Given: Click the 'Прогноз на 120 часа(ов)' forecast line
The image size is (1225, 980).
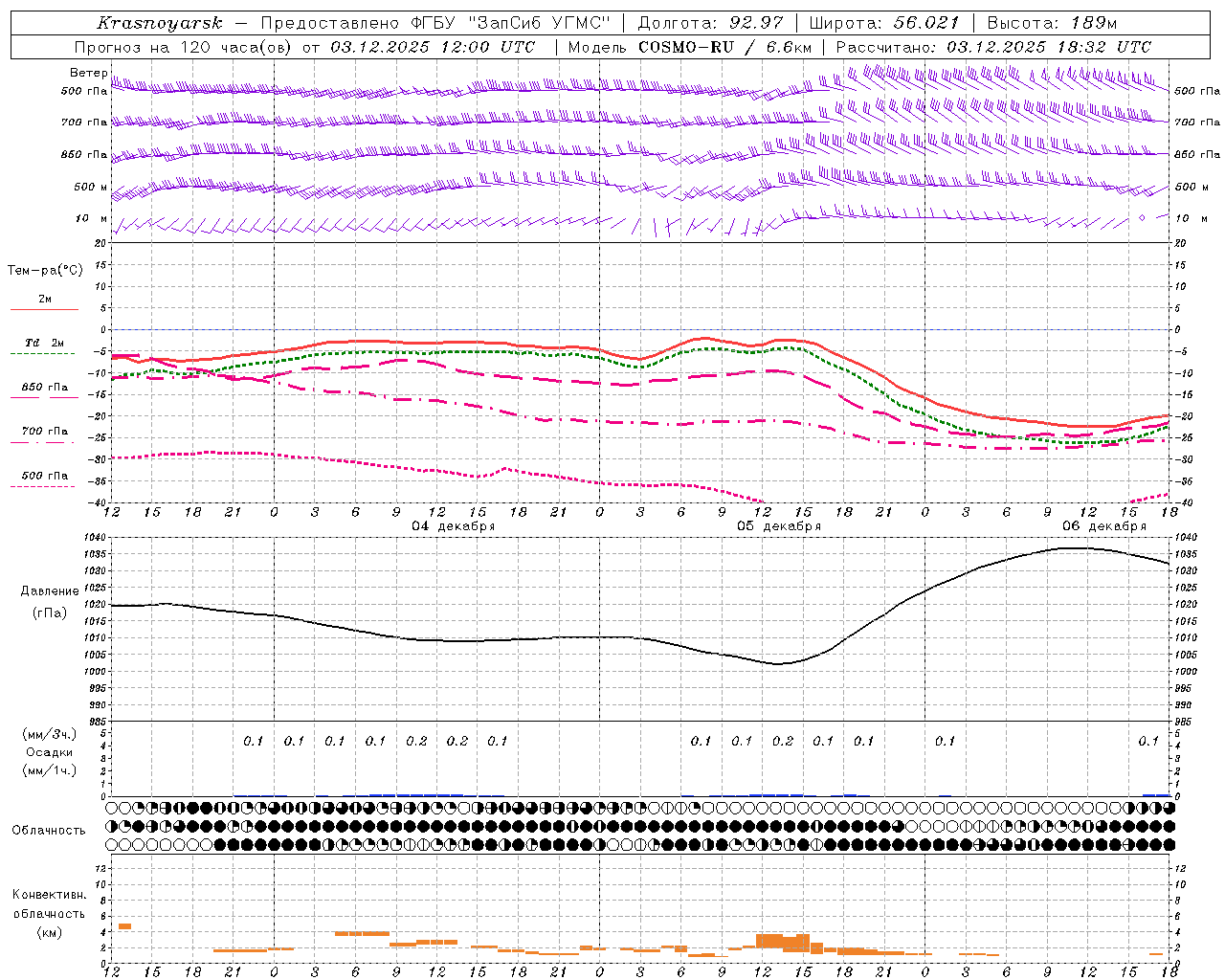Looking at the screenshot, I should [x=184, y=47].
